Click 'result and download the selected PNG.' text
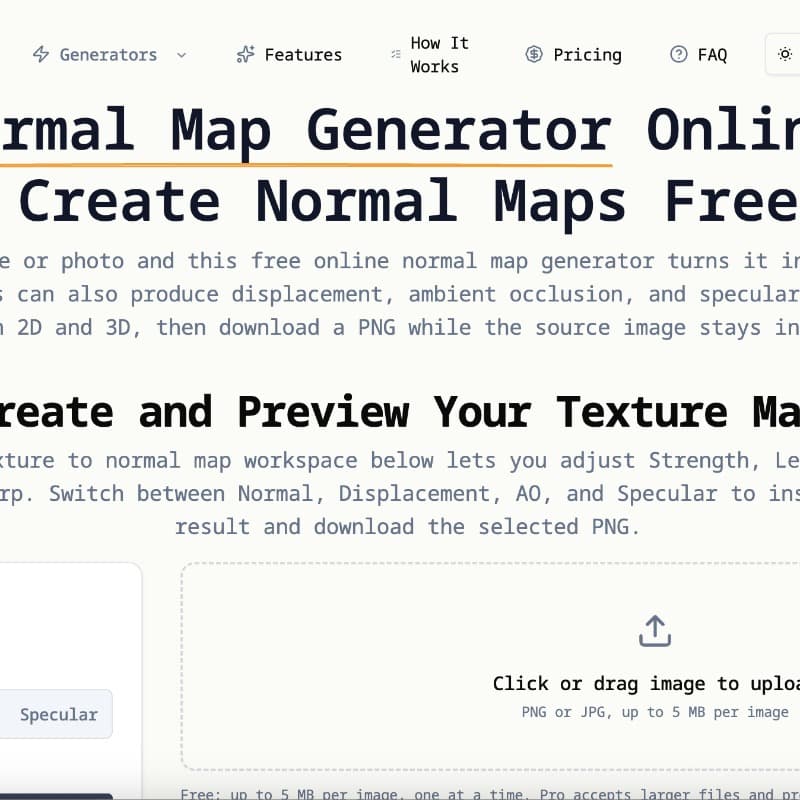 (407, 527)
